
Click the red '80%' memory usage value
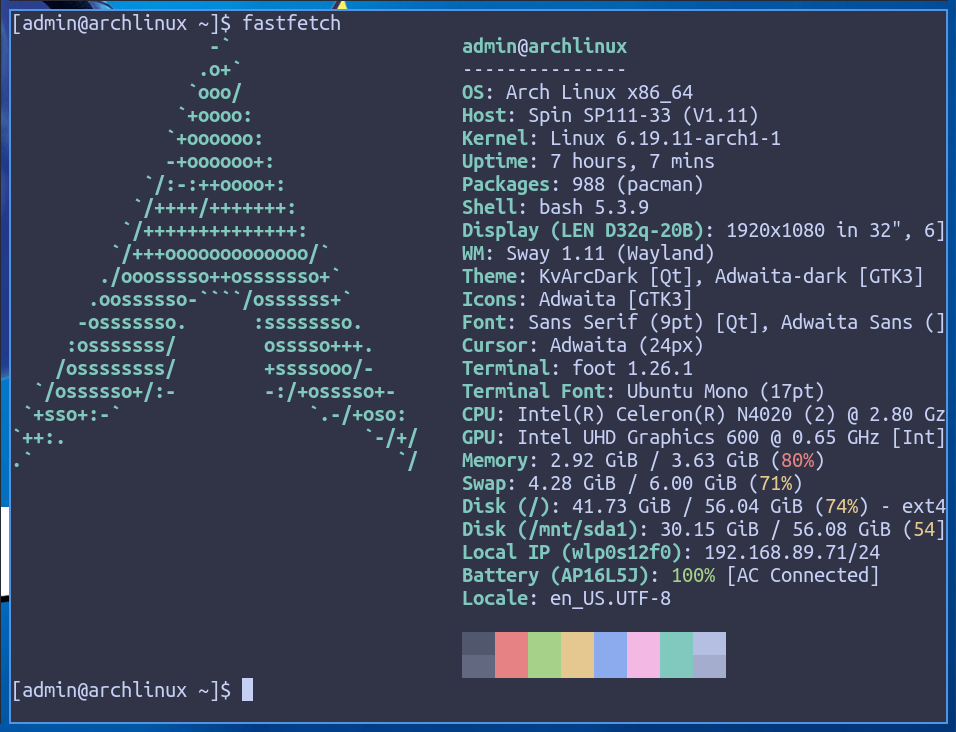coord(797,461)
